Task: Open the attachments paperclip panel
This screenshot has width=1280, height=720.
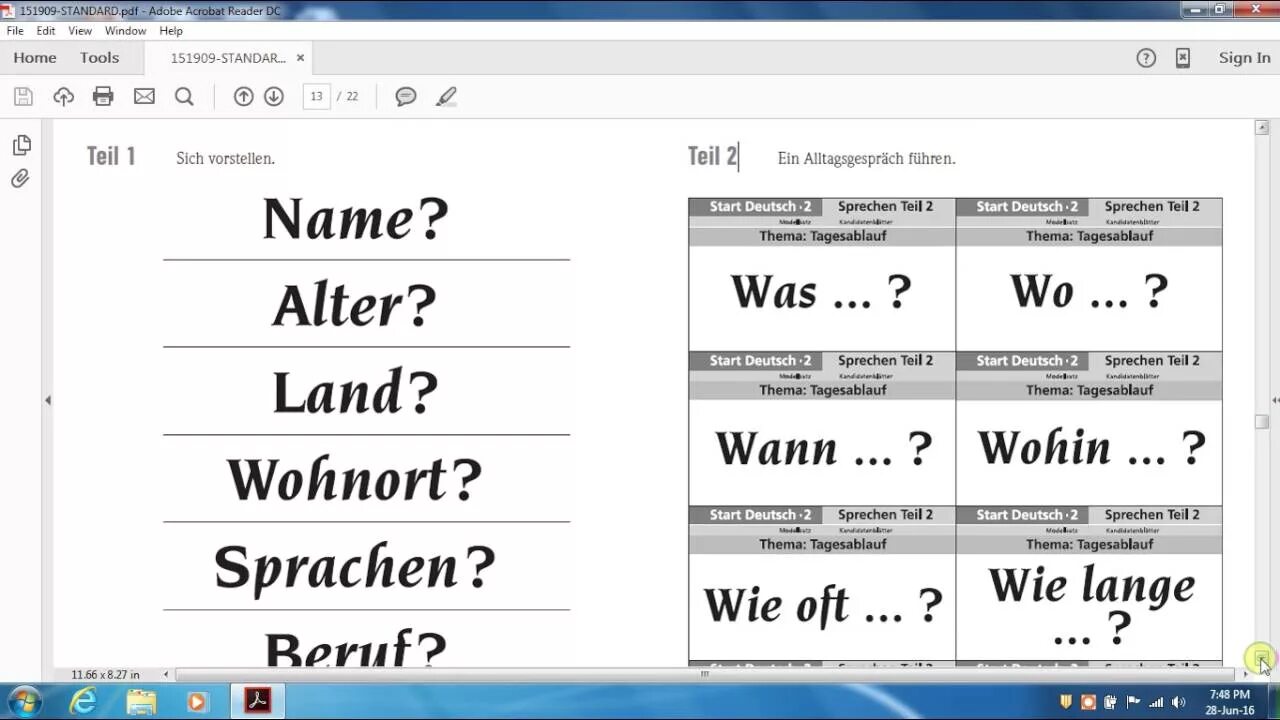Action: pos(21,179)
